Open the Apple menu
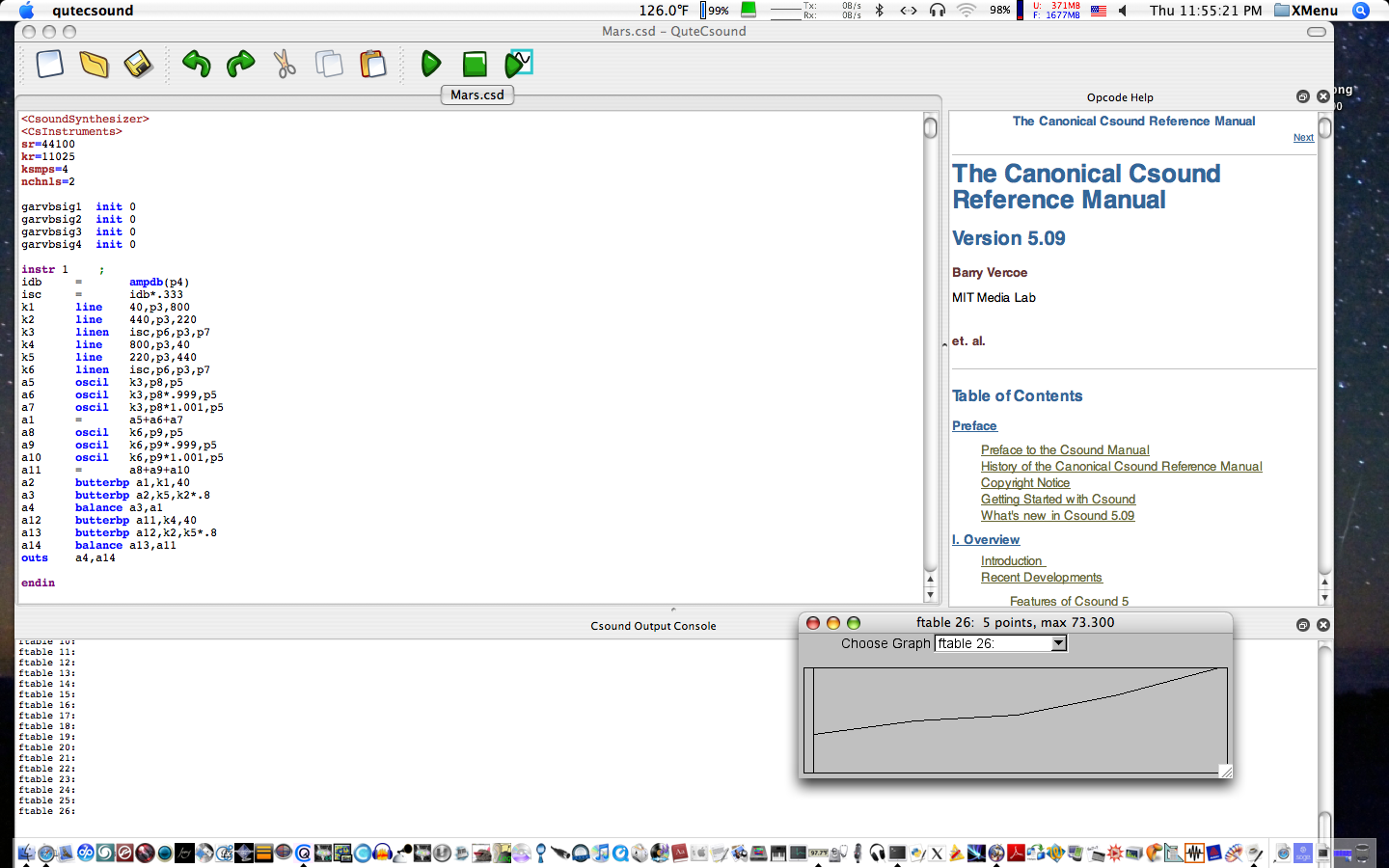The width and height of the screenshot is (1389, 868). coord(27,11)
